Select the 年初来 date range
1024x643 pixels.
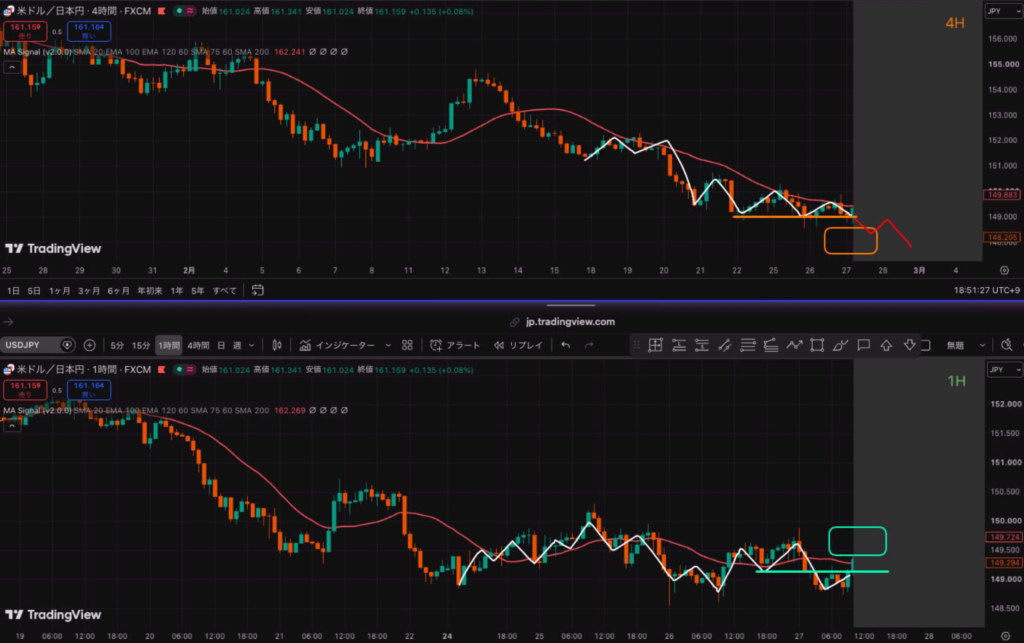pyautogui.click(x=150, y=290)
